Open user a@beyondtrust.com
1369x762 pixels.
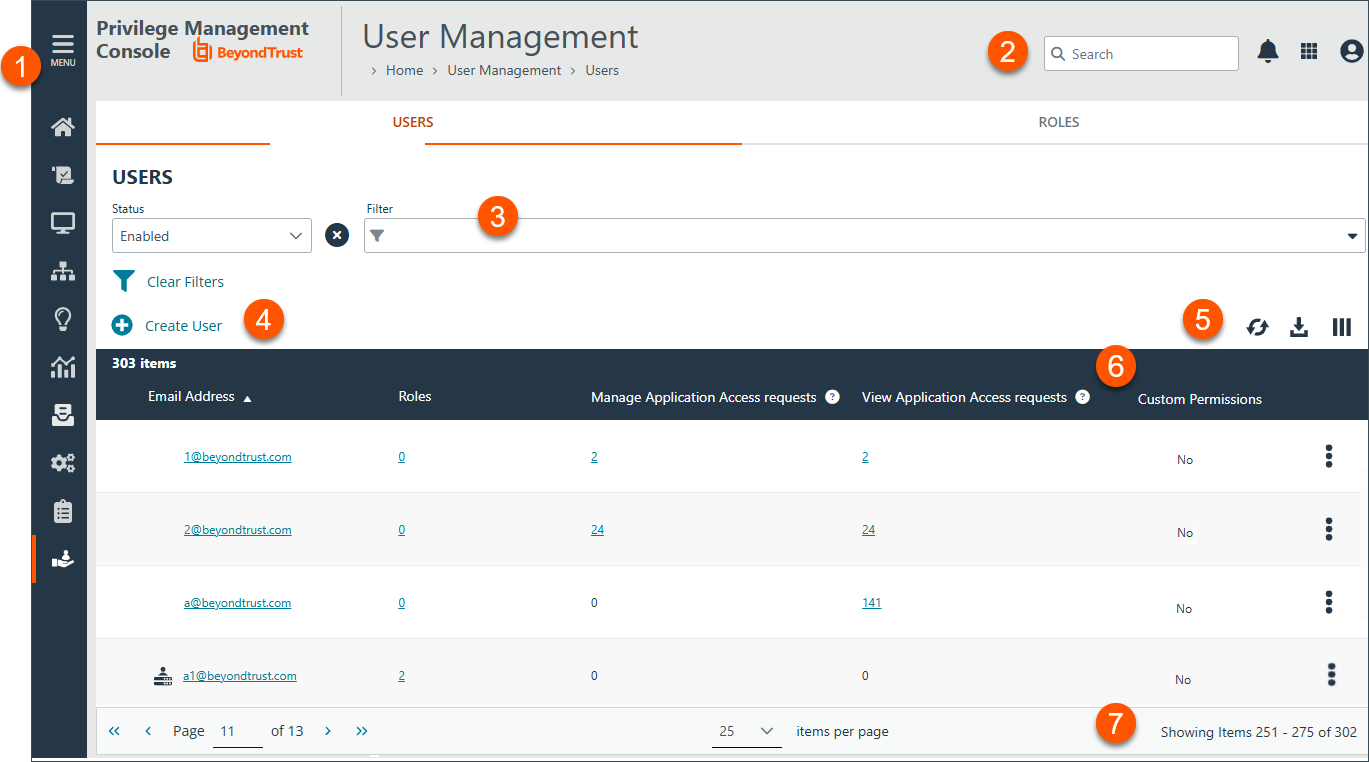[x=237, y=603]
